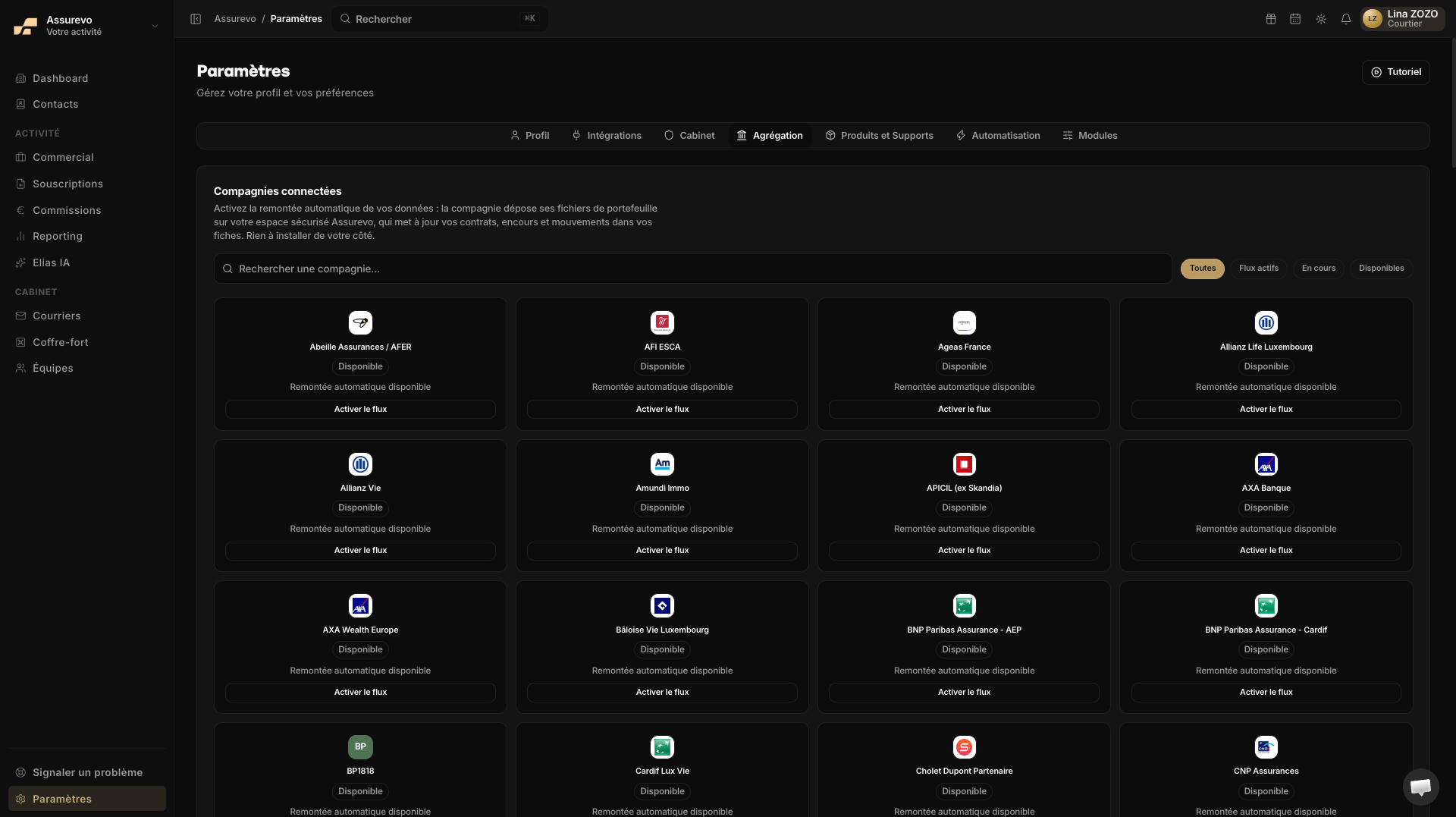1456x817 pixels.
Task: Focus the global Rechercher field
Action: tap(439, 19)
